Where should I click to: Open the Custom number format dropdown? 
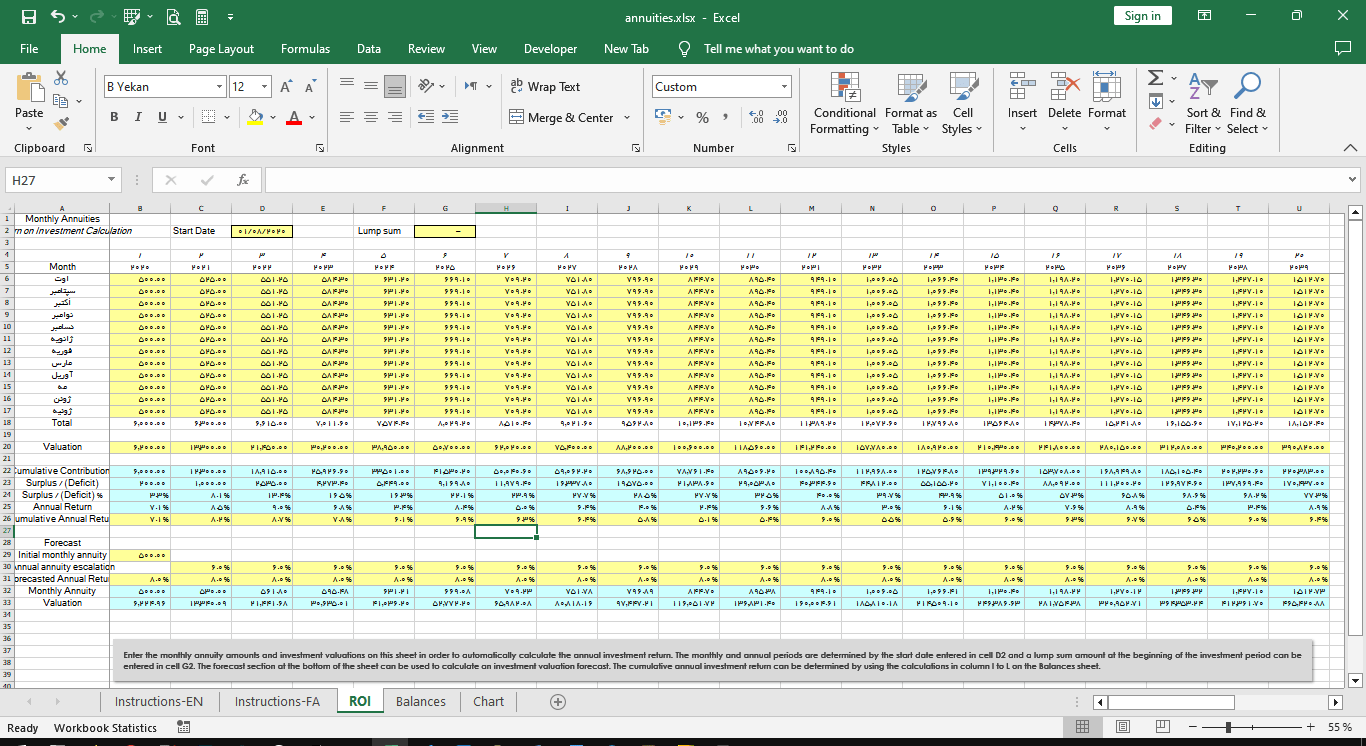(784, 87)
